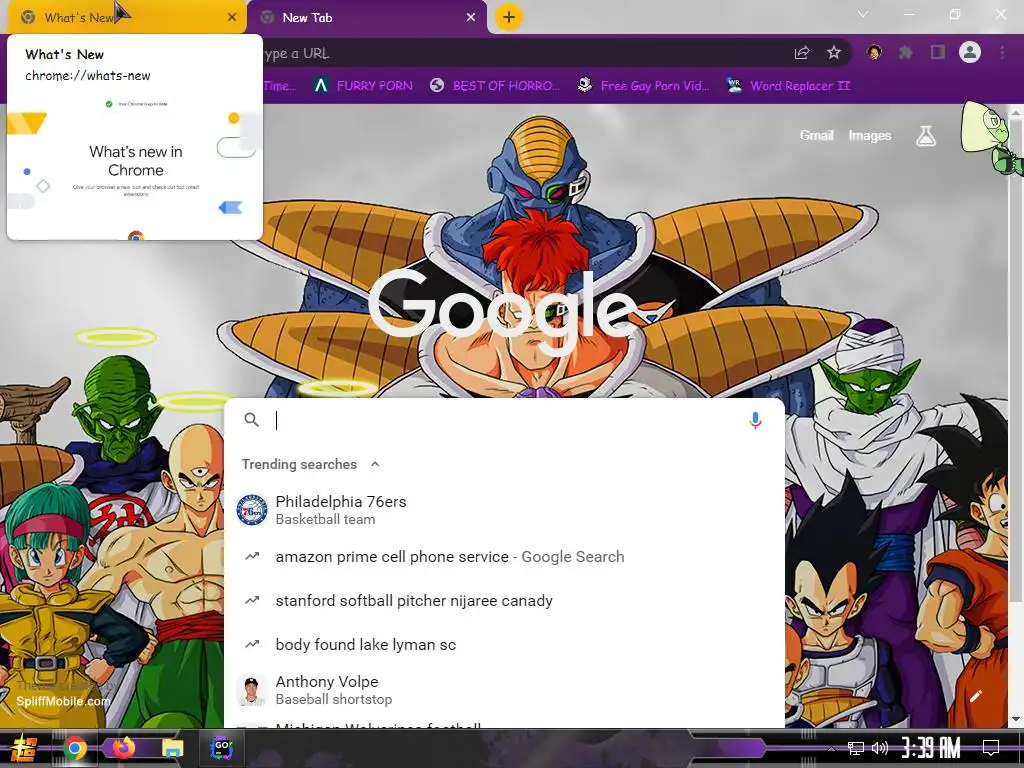Customize this page with pencil icon
1024x768 pixels.
point(976,696)
